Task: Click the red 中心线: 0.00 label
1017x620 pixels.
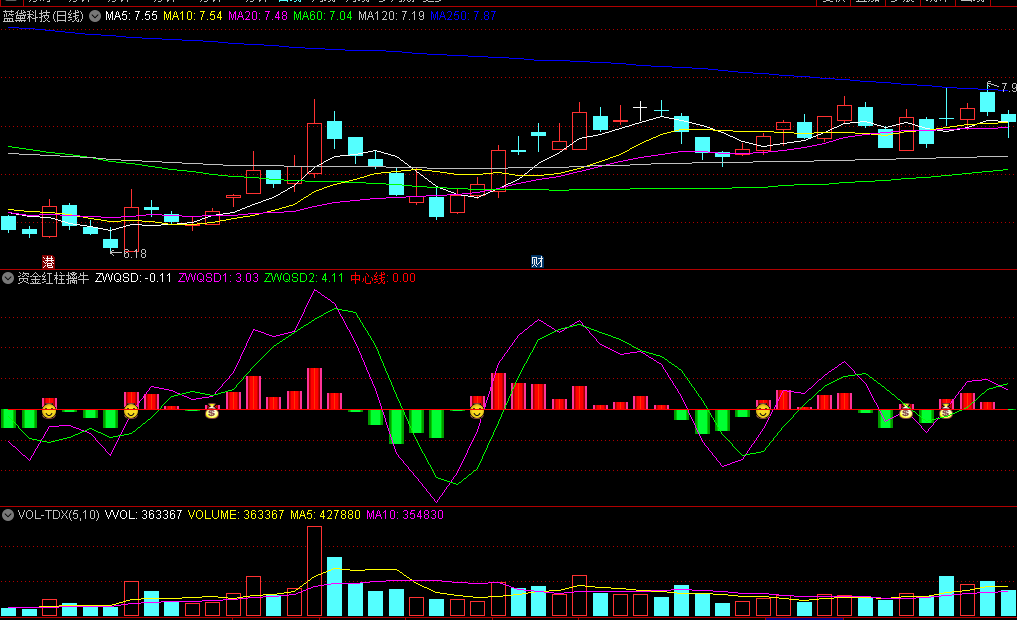Action: coord(383,278)
